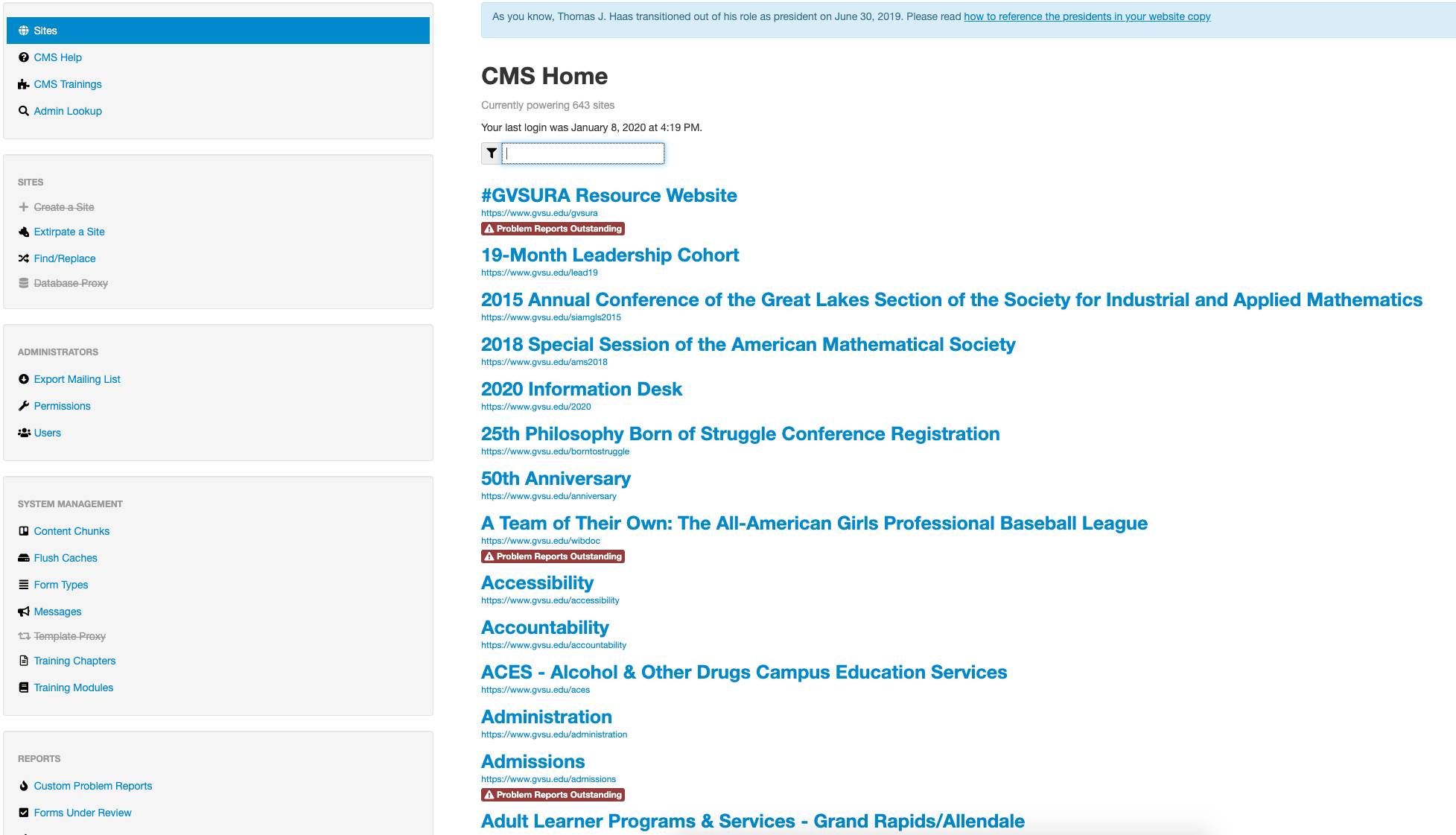Open the 2020 Information Desk site
Screen dimensions: 1456x835
[x=581, y=389]
